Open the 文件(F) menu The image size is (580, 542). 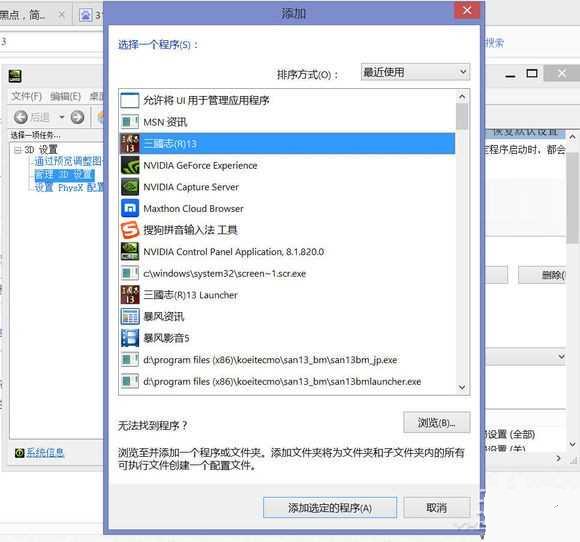pyautogui.click(x=27, y=97)
